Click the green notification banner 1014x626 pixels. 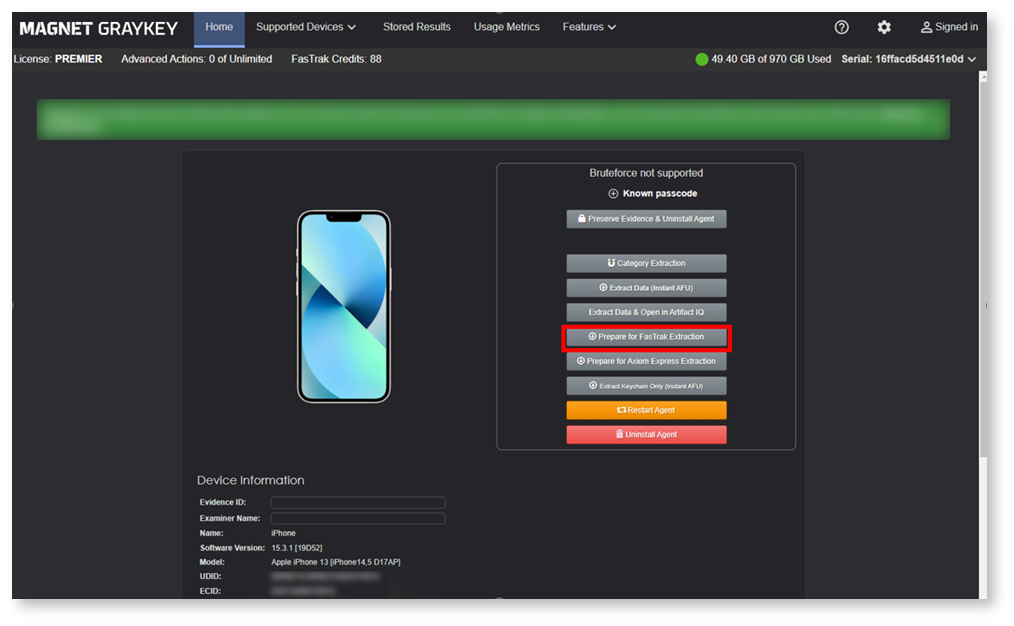click(493, 119)
